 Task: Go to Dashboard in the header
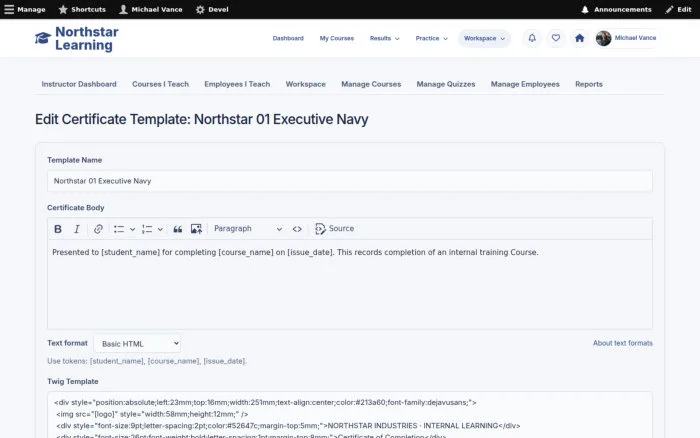tap(288, 38)
